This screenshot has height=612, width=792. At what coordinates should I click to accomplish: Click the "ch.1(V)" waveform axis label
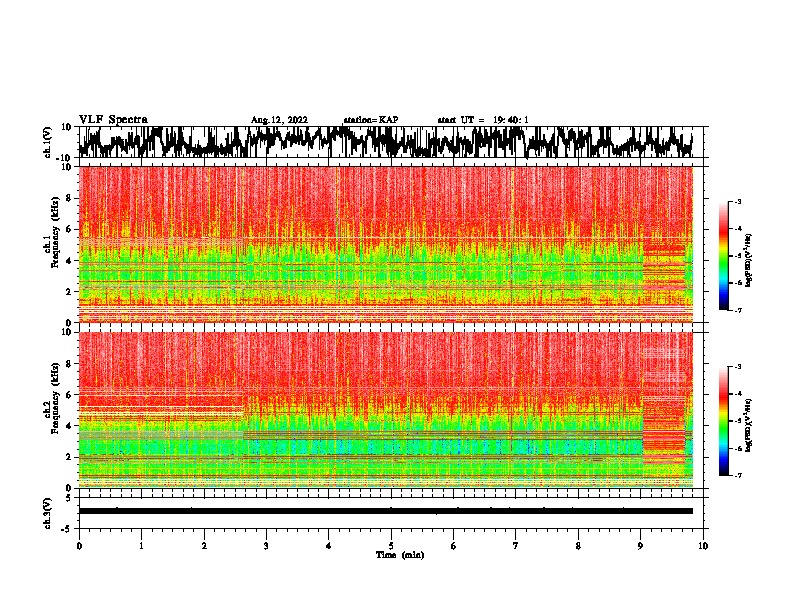[48, 142]
